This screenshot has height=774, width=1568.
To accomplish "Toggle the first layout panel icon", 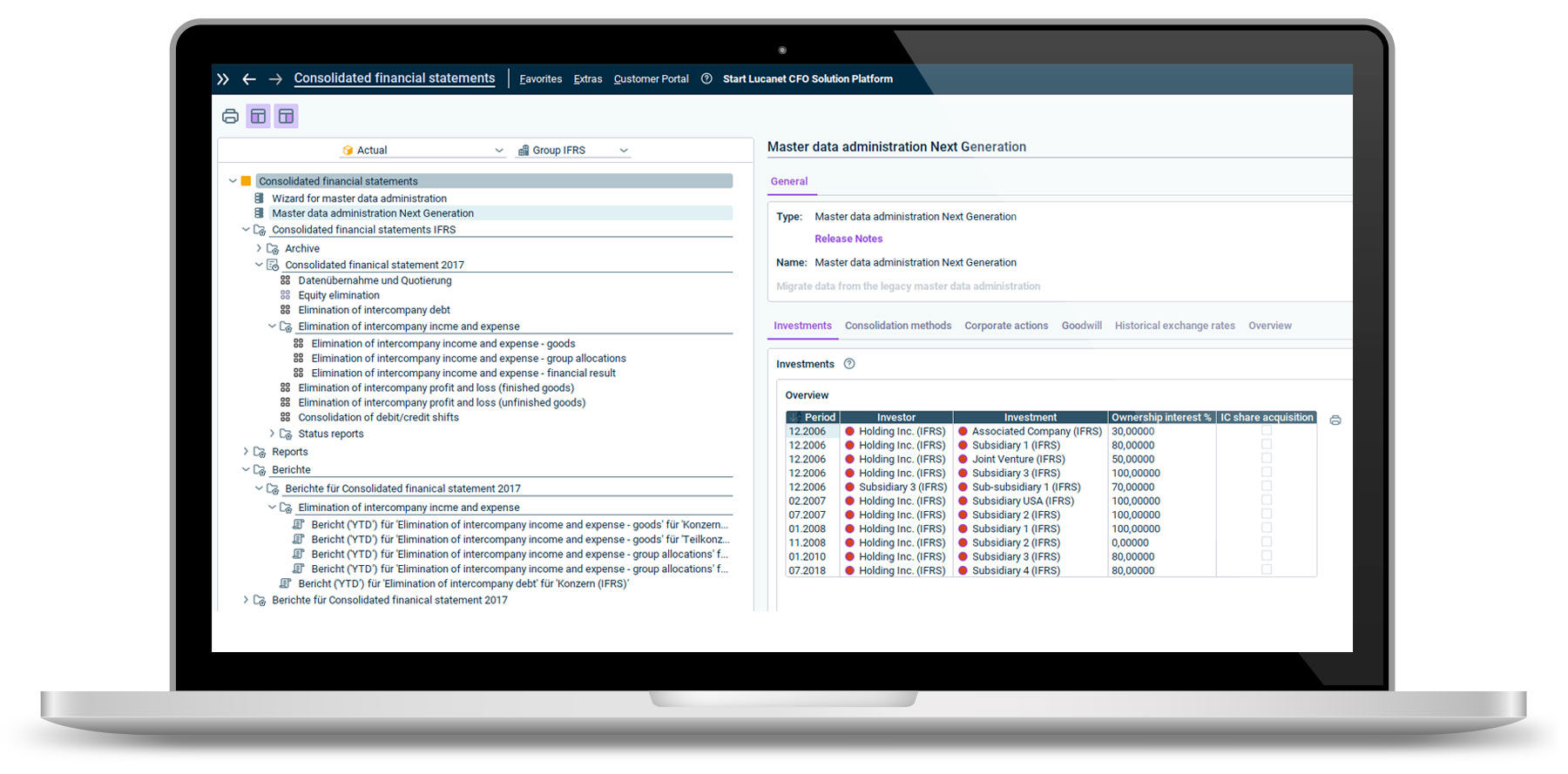I will click(258, 116).
